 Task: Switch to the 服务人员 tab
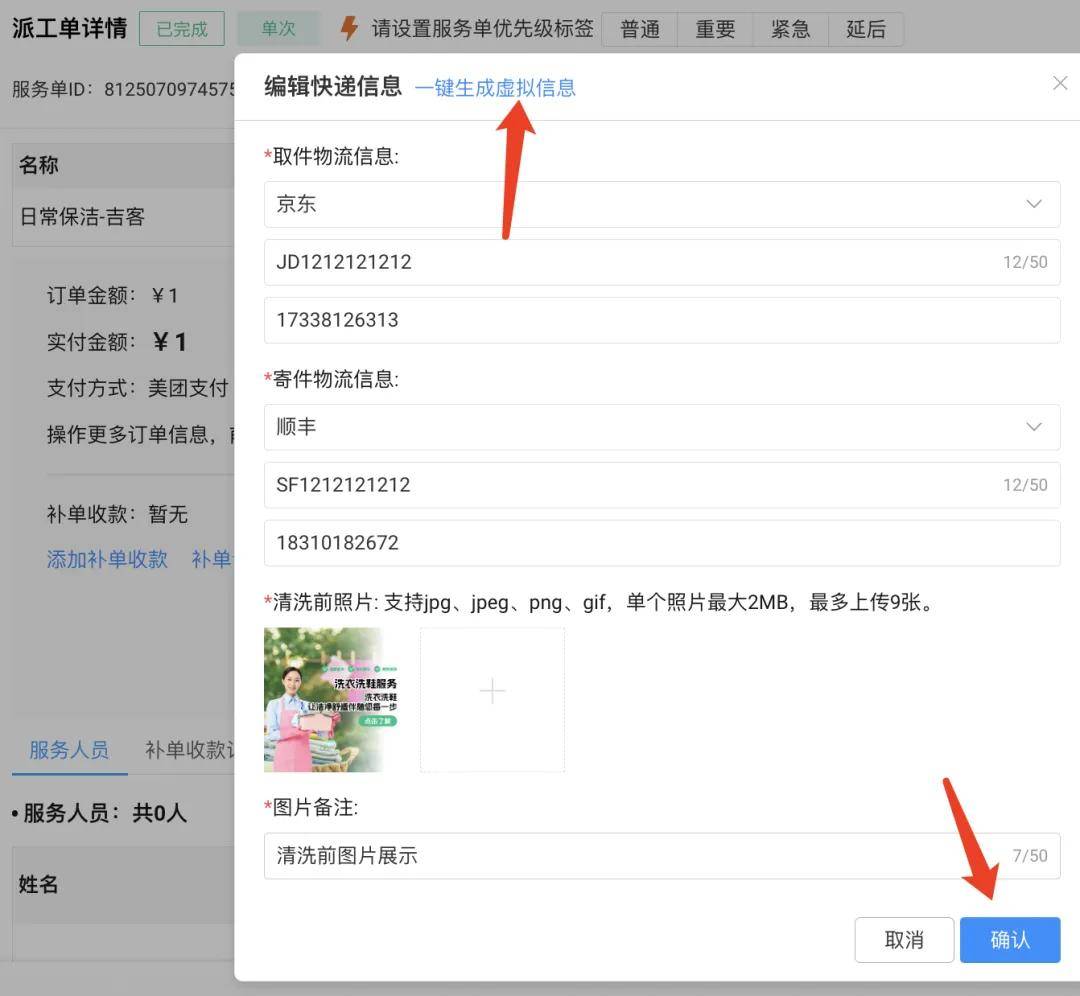(x=69, y=750)
